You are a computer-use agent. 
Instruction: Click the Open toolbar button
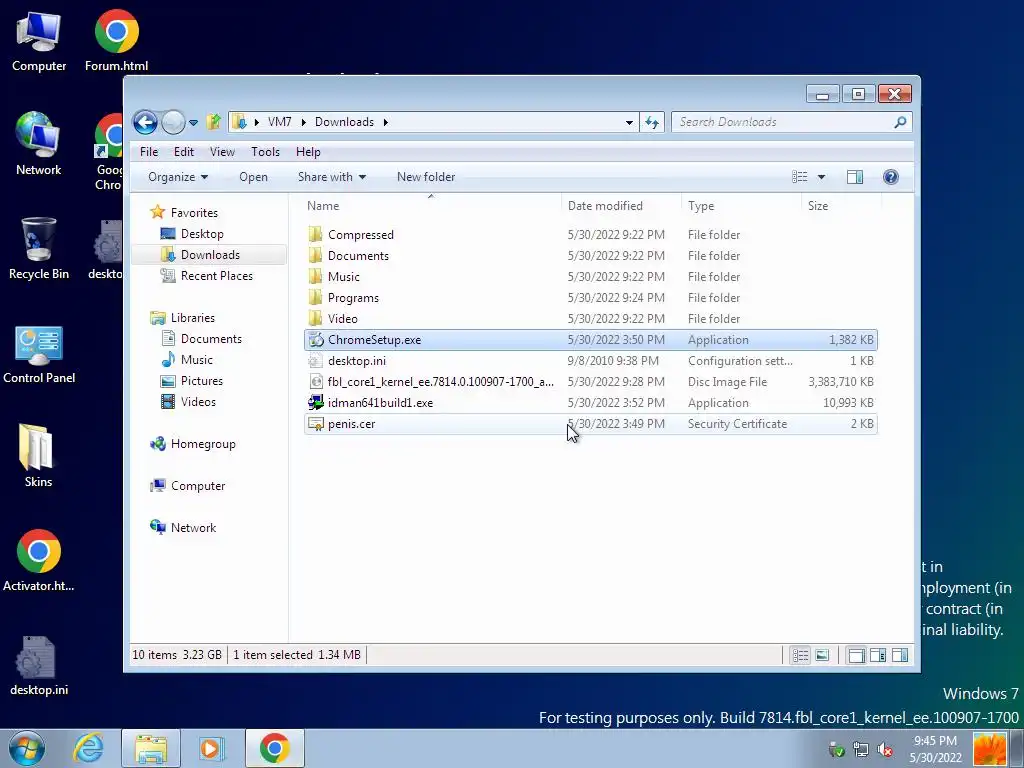point(253,177)
